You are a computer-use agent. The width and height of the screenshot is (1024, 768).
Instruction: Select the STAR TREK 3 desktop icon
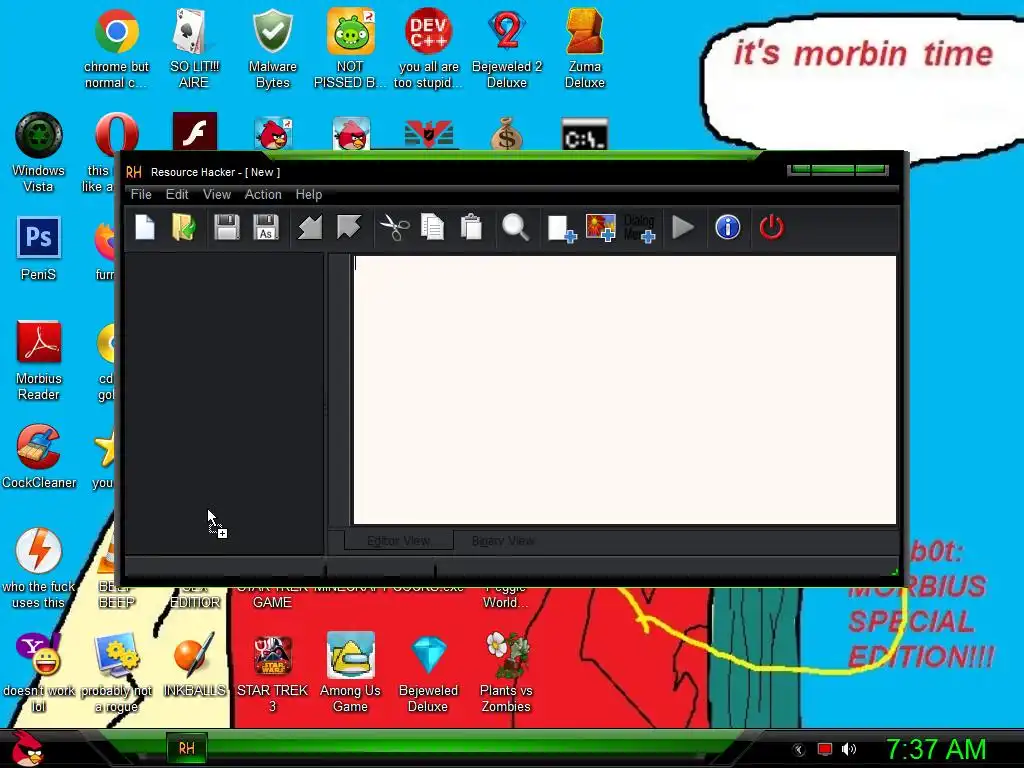(272, 672)
